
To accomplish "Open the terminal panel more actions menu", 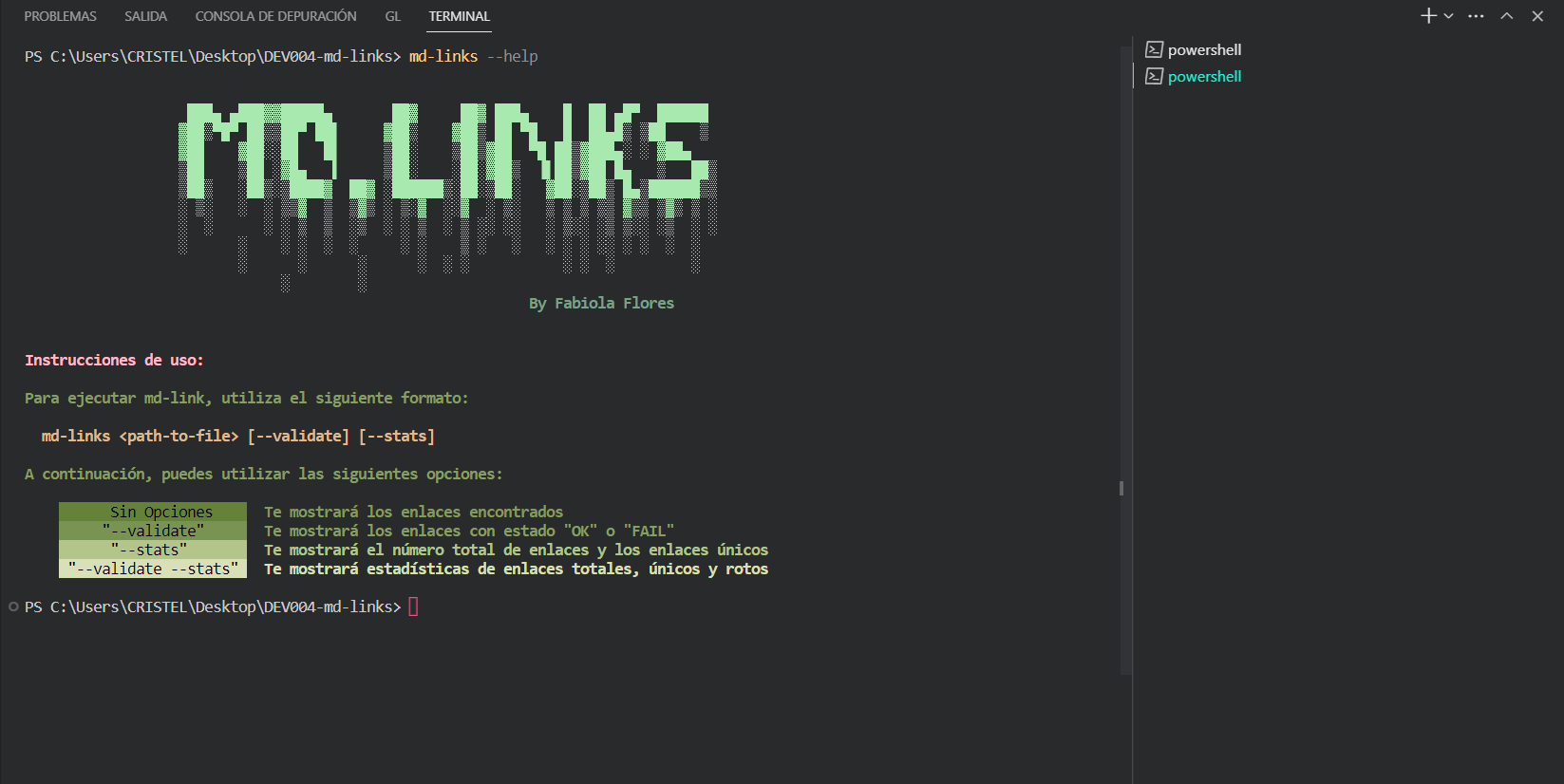I will pos(1476,16).
